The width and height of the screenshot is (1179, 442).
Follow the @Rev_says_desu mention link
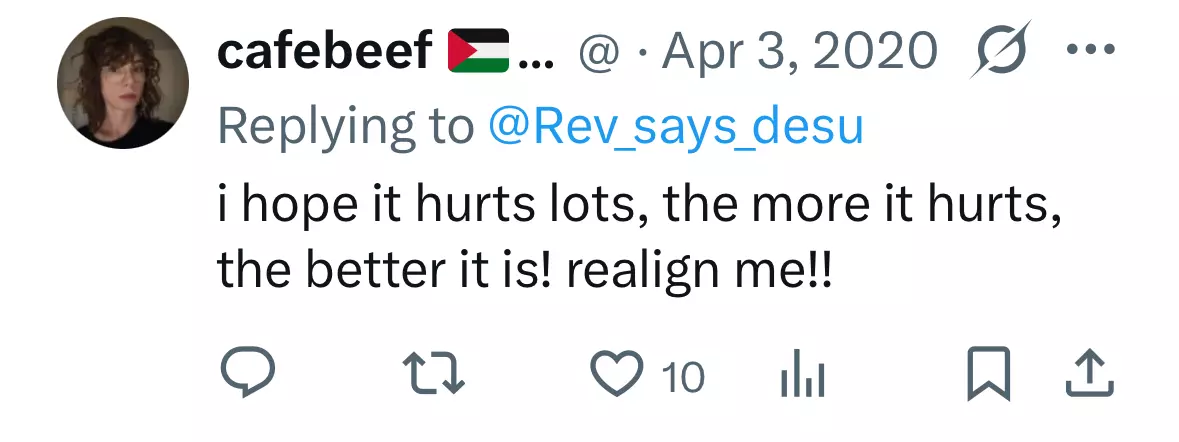(675, 128)
